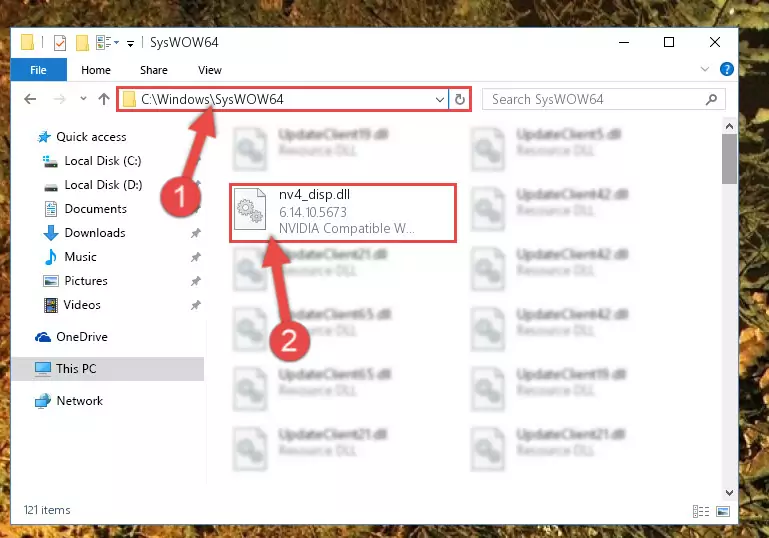Click the pin next to Downloads
This screenshot has width=769, height=538.
(196, 233)
